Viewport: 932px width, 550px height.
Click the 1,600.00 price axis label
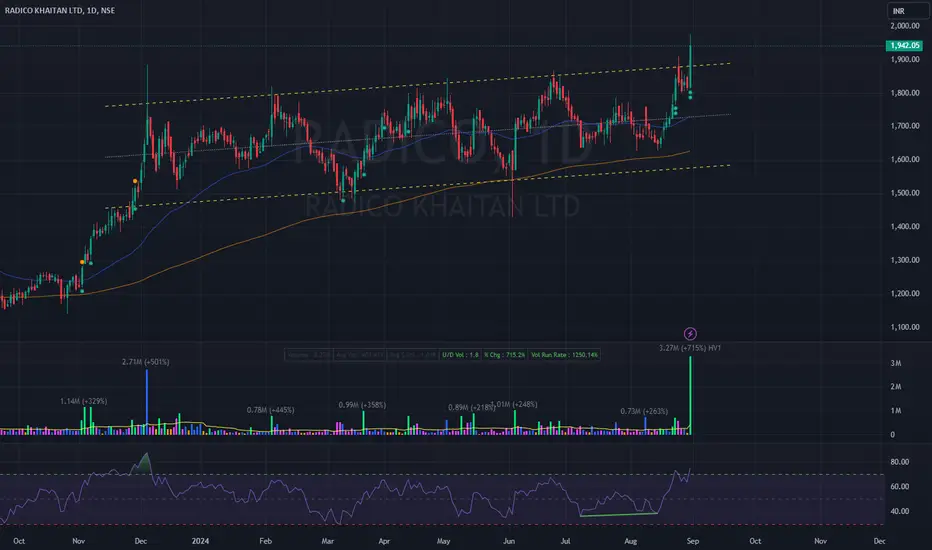click(x=905, y=159)
